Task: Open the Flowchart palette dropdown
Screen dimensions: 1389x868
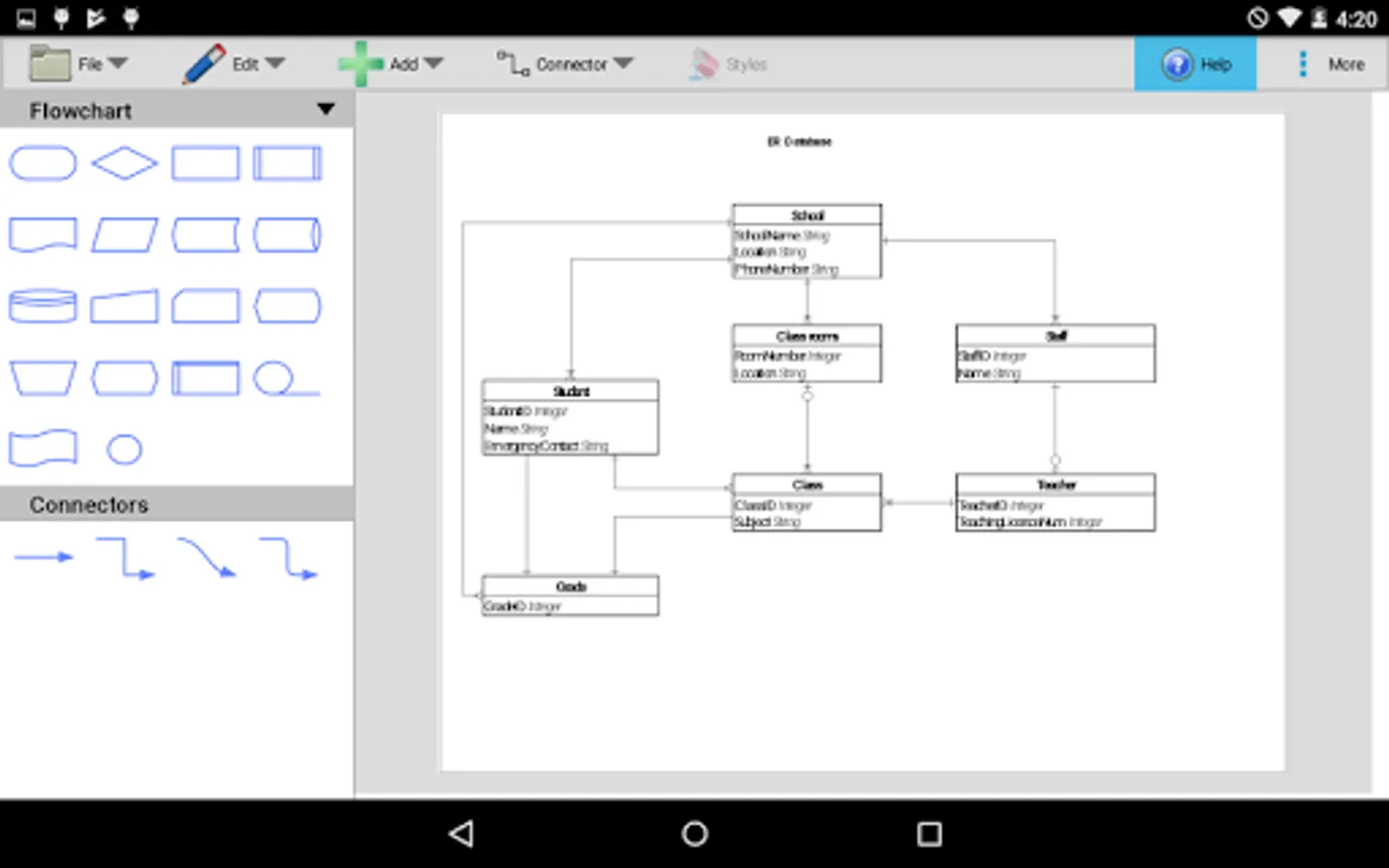Action: click(x=326, y=110)
